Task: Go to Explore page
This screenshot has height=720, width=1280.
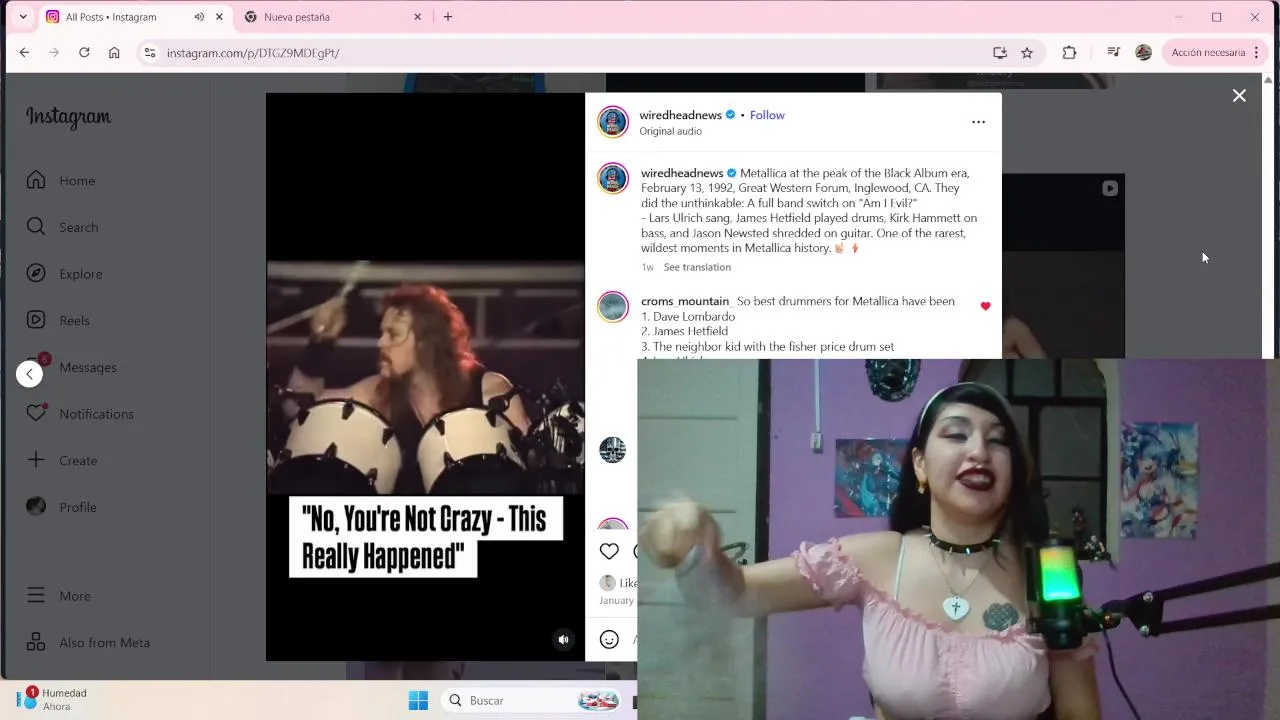Action: point(64,274)
